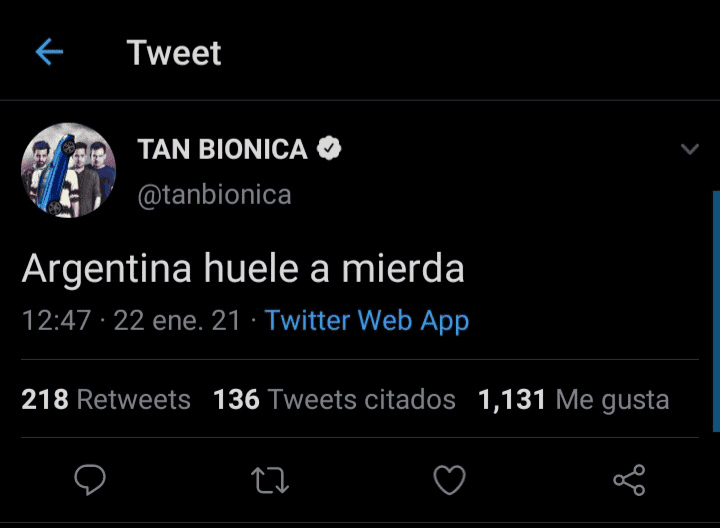The width and height of the screenshot is (720, 528).
Task: Click the blue scrollbar on the right edge
Action: (716, 310)
